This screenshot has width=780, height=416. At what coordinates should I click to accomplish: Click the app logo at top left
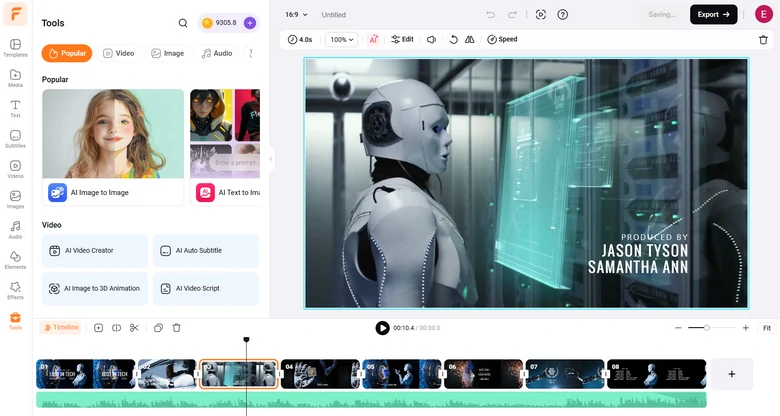15,14
